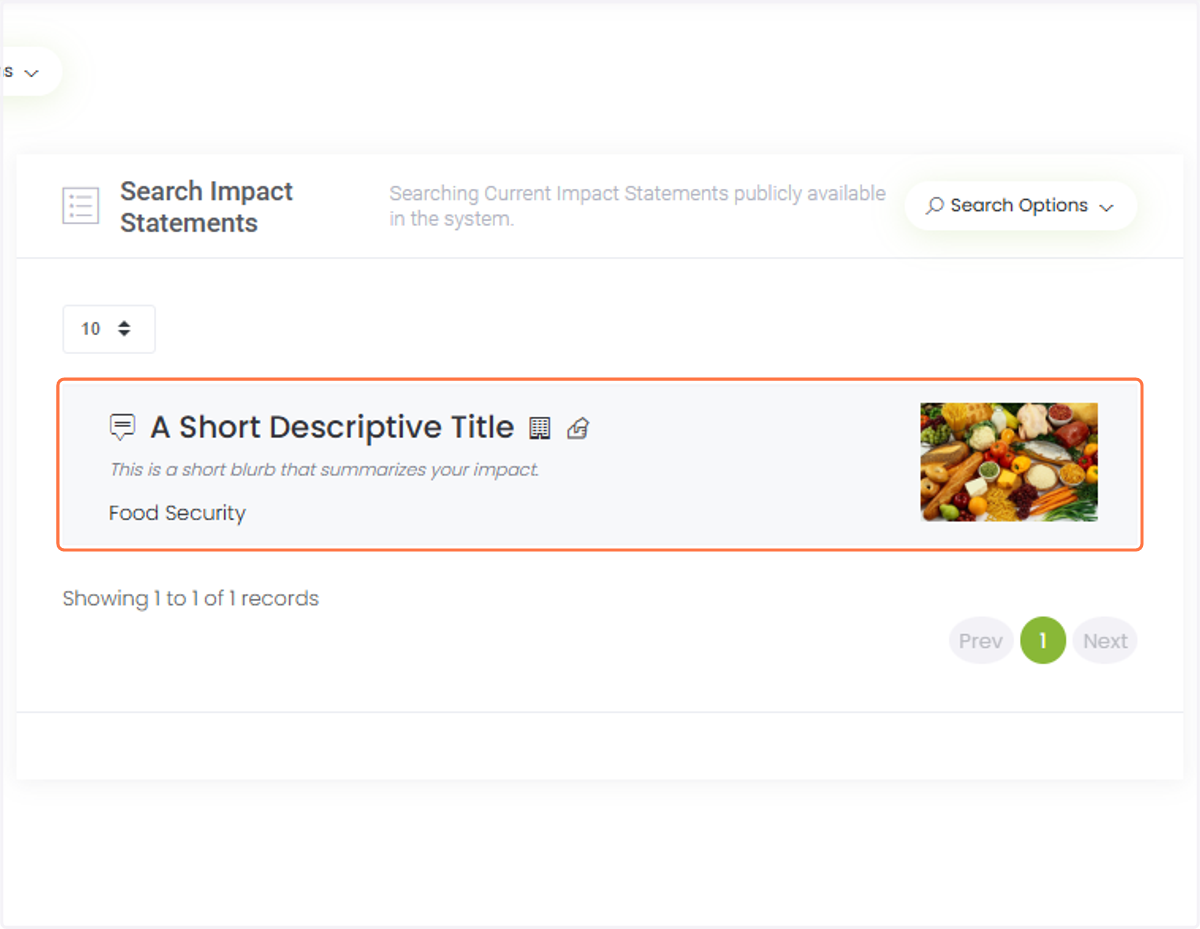Click the list icon beside Search Impact Statements
Viewport: 1200px width, 929px height.
pyautogui.click(x=81, y=206)
